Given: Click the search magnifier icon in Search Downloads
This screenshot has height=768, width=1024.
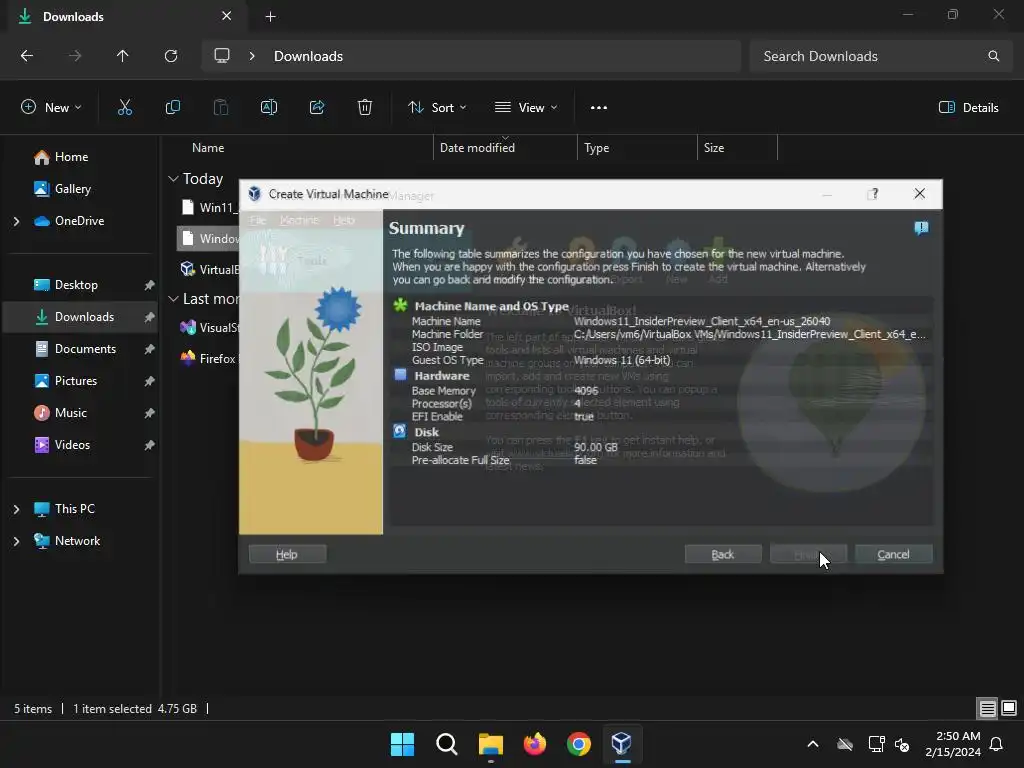Looking at the screenshot, I should point(993,56).
